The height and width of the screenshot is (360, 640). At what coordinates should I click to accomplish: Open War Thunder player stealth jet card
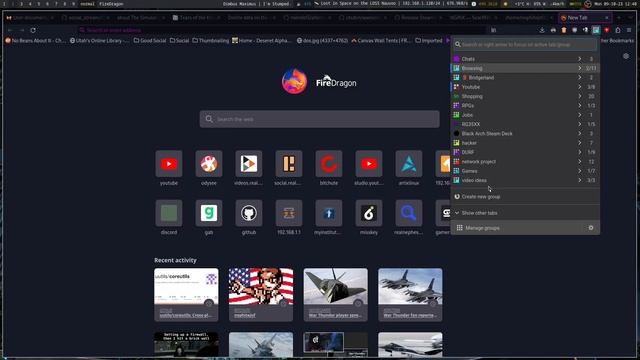click(336, 294)
